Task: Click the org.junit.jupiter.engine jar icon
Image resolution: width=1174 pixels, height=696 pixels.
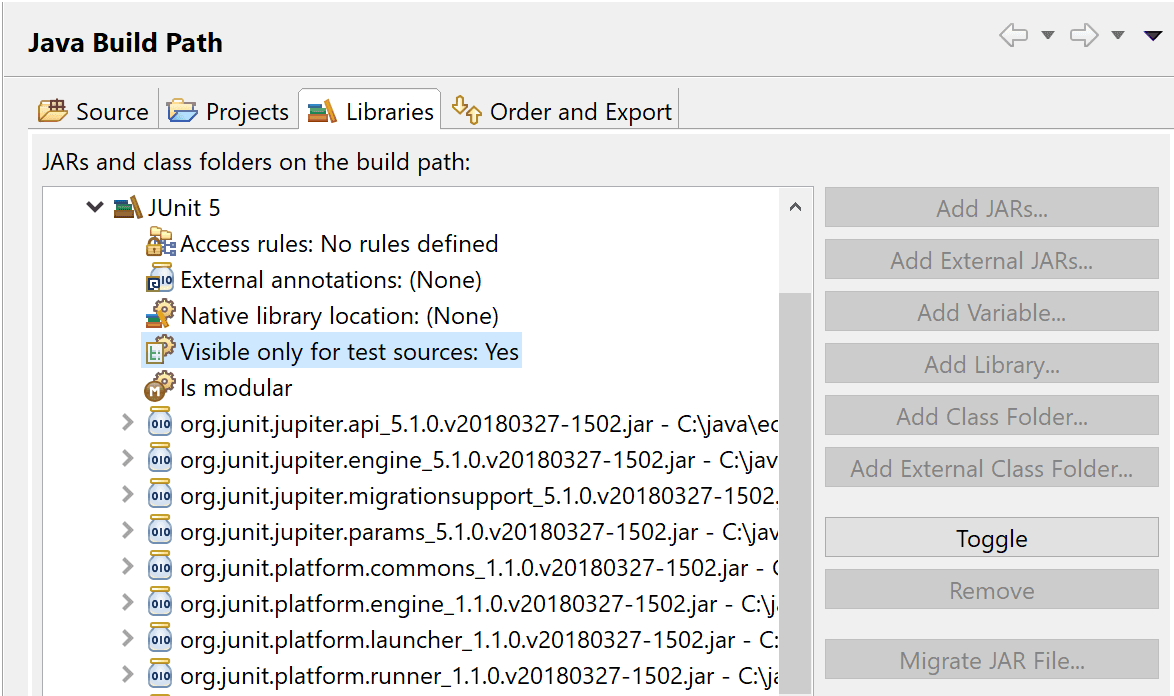Action: pyautogui.click(x=160, y=458)
